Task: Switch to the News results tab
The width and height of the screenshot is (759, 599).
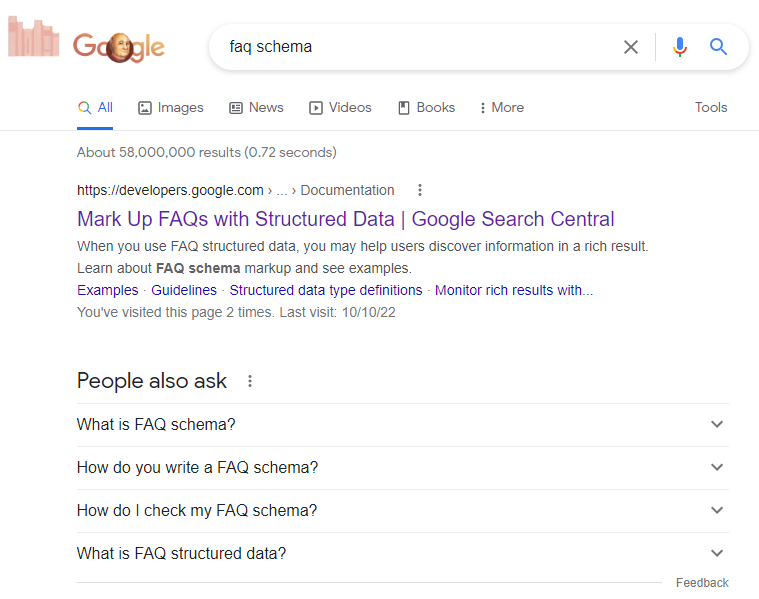Action: [x=256, y=108]
